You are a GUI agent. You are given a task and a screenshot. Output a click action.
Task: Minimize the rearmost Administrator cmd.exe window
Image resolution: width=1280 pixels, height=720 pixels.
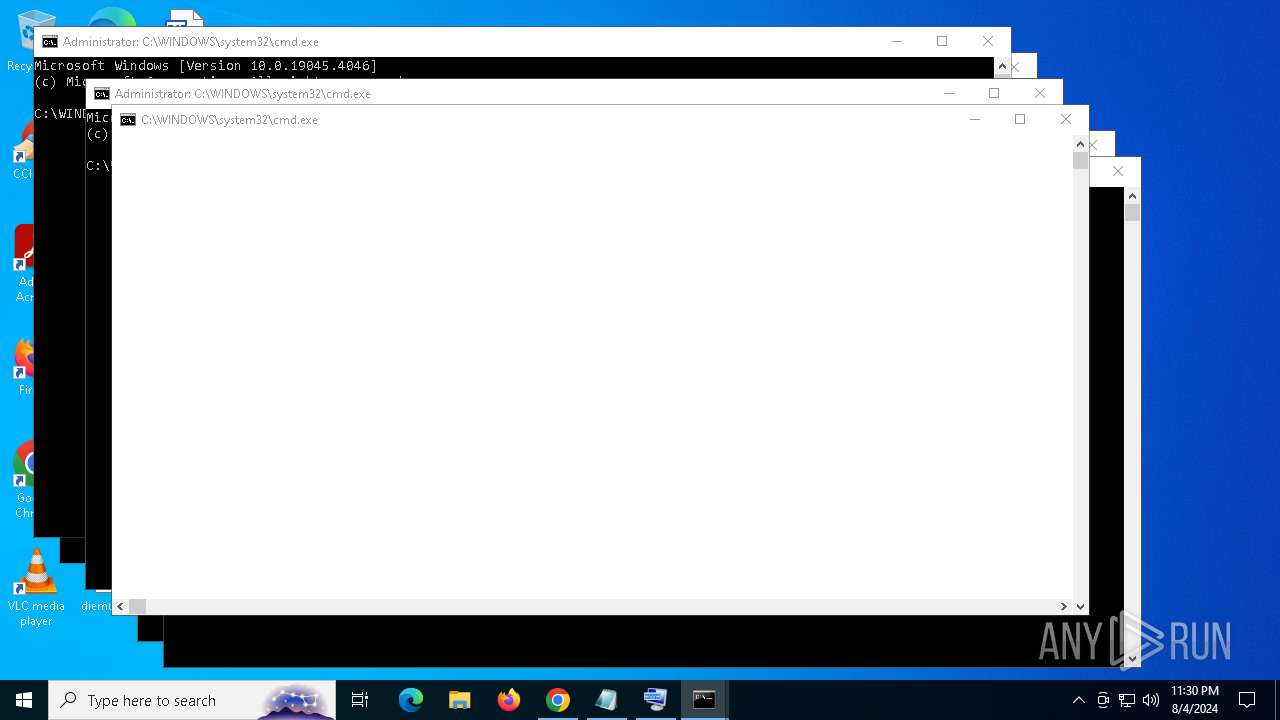tap(897, 41)
